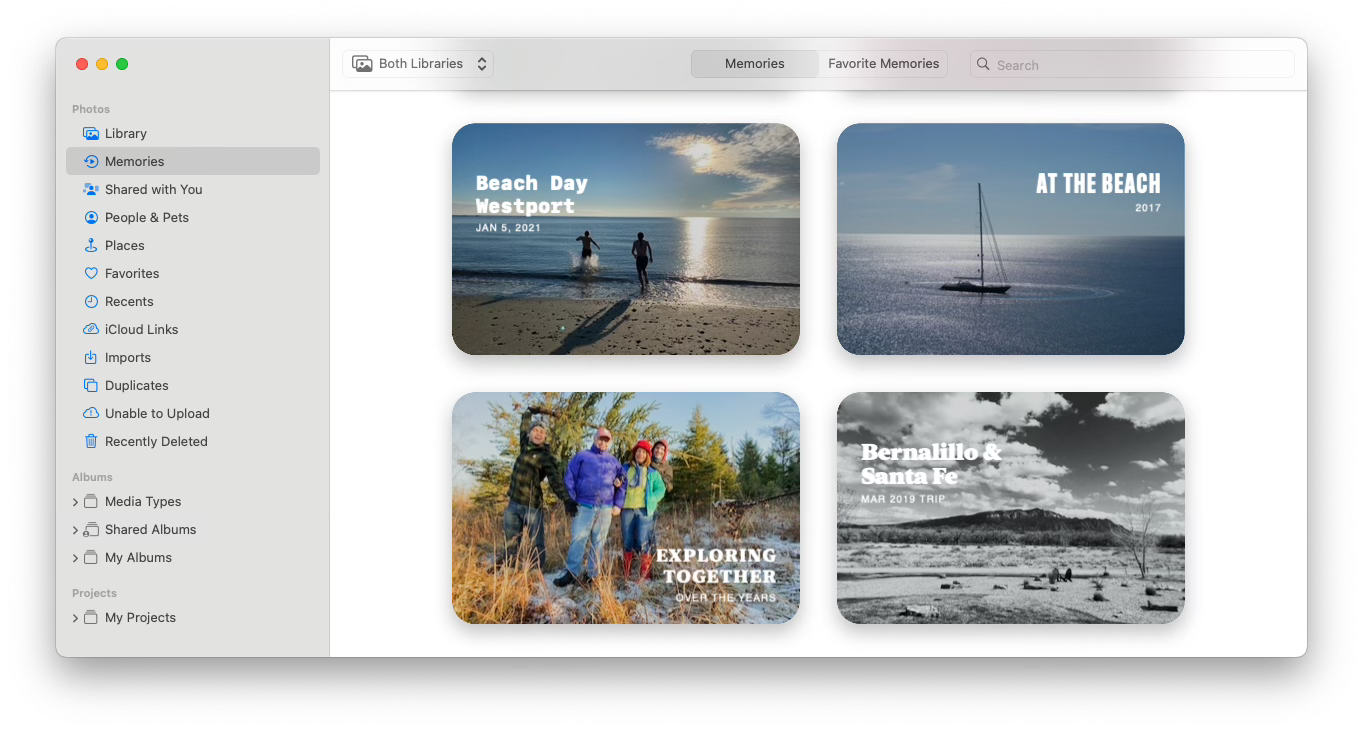1363x731 pixels.
Task: Select the Favorites label
Action: pos(132,273)
